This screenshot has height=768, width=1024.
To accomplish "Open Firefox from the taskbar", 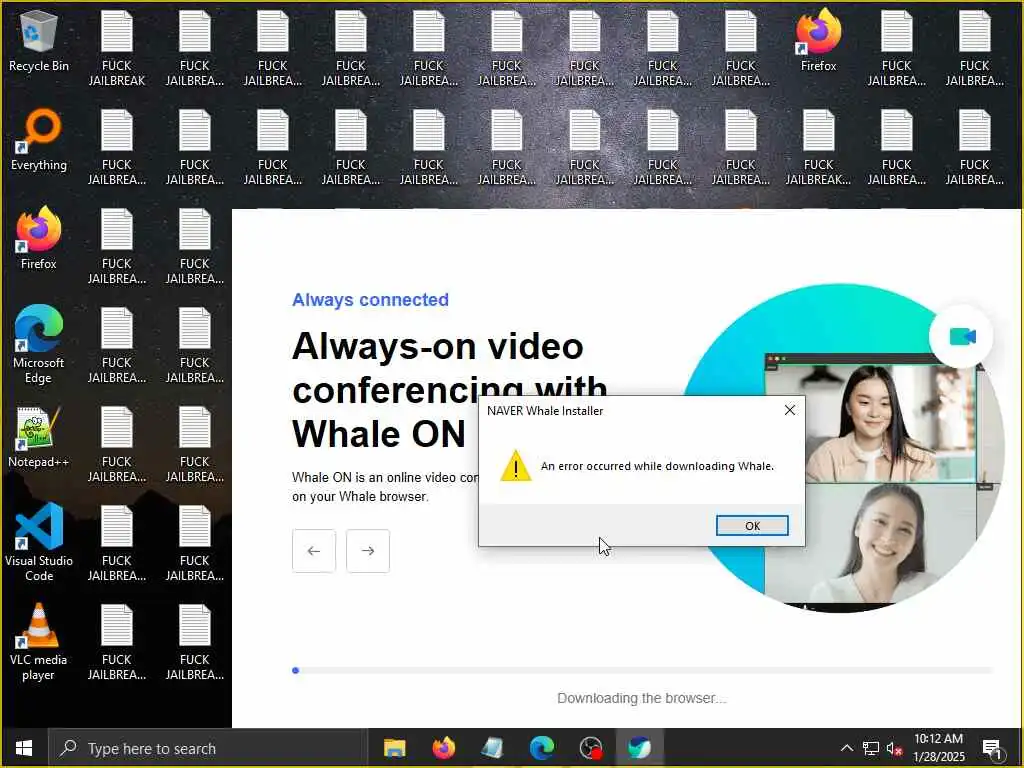I will pos(444,748).
